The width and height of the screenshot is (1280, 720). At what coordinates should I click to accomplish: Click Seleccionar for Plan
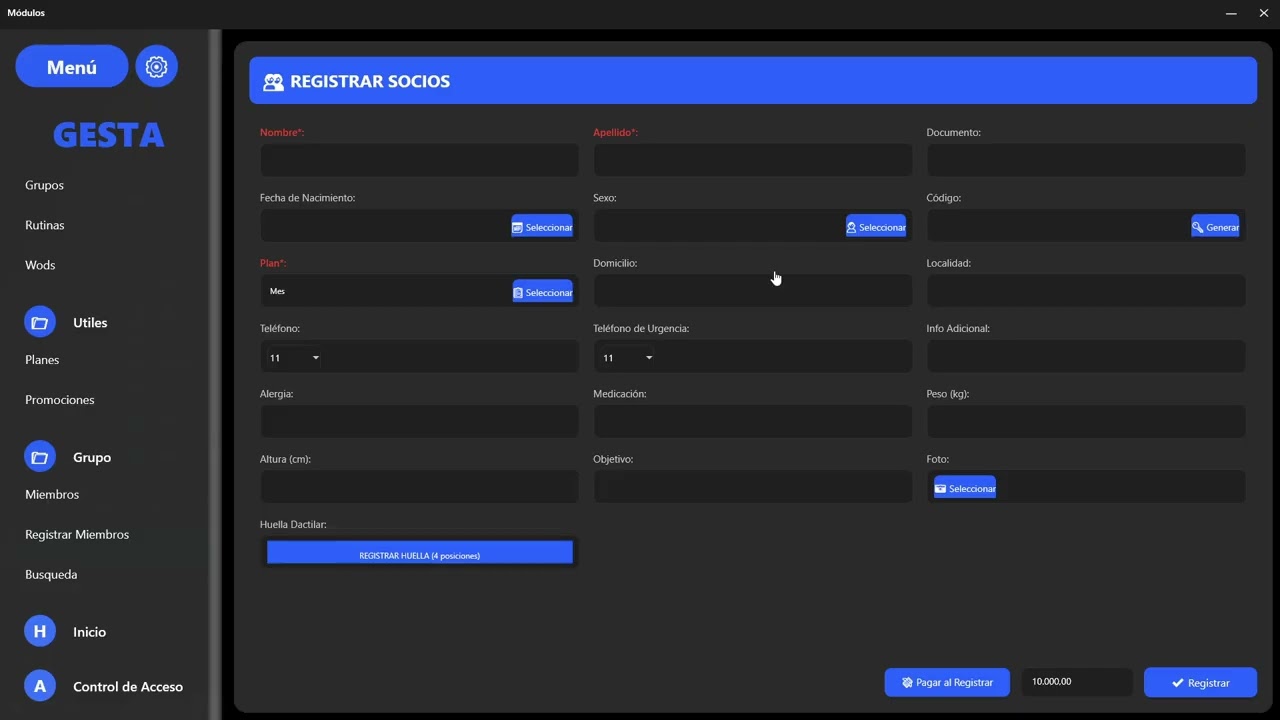(543, 292)
